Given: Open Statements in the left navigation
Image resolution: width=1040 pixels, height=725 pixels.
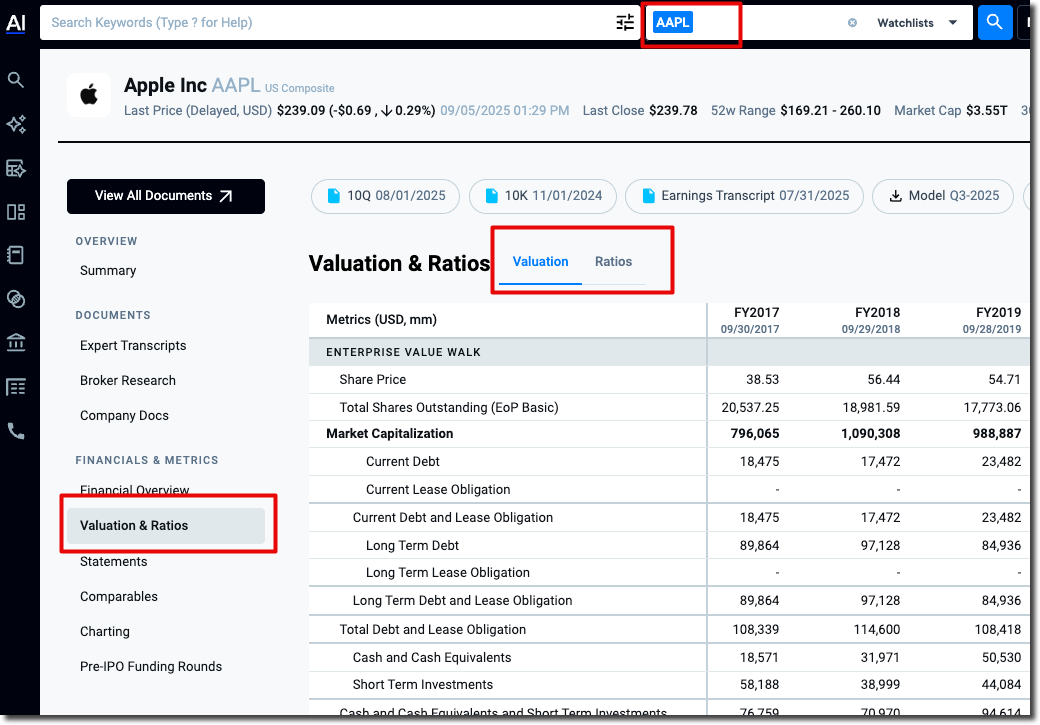Looking at the screenshot, I should pyautogui.click(x=114, y=562).
